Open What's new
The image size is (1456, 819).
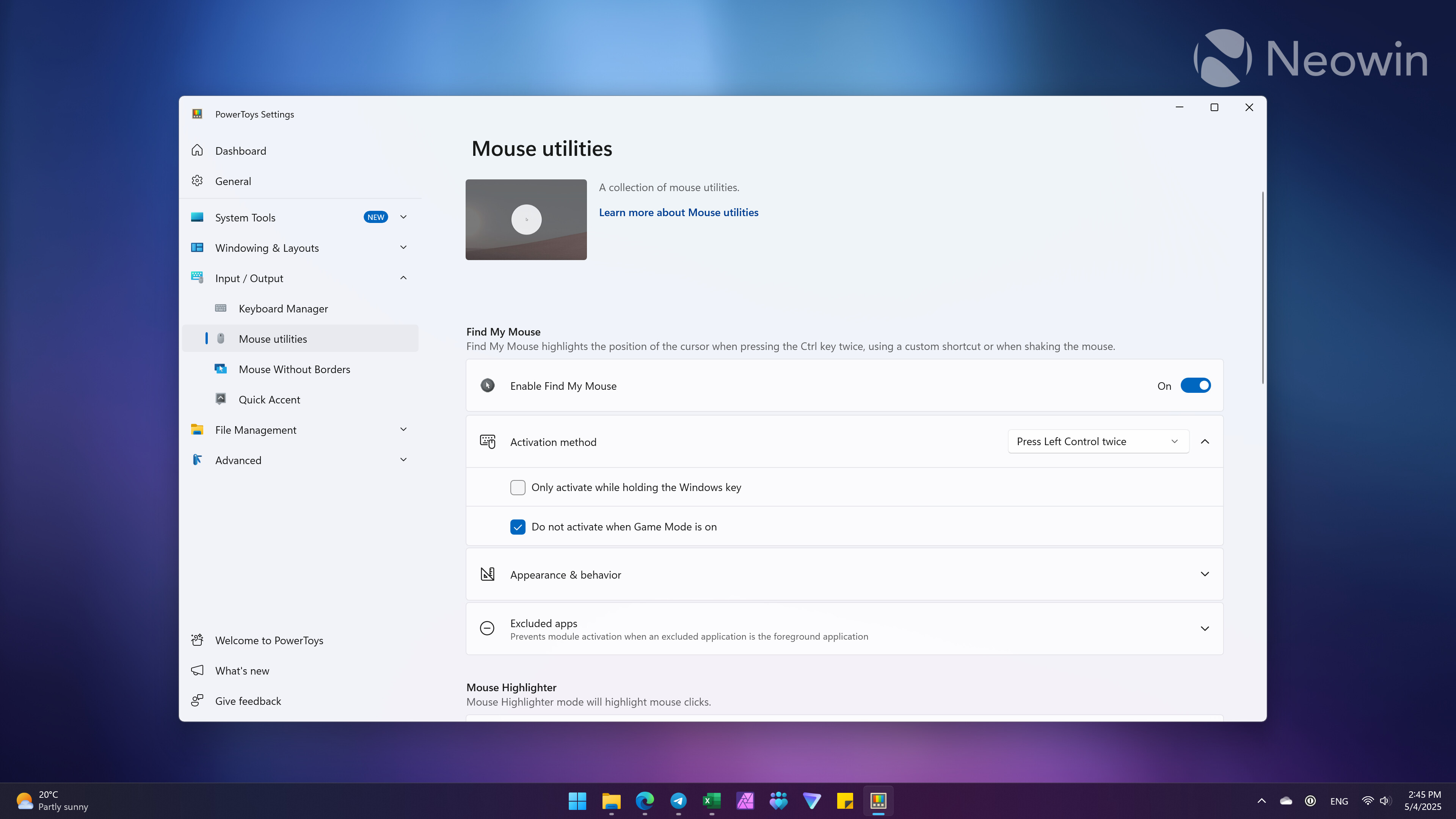(x=300, y=670)
